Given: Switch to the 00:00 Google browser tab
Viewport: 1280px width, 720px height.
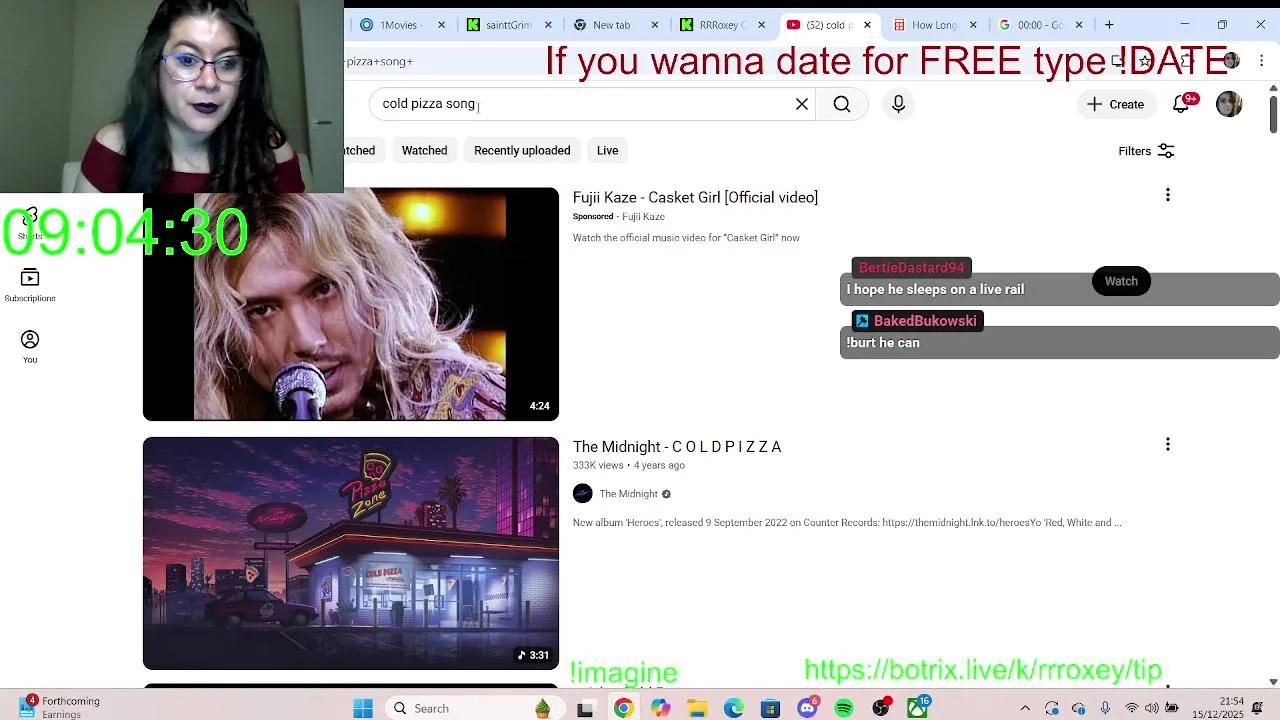Looking at the screenshot, I should [x=1038, y=25].
